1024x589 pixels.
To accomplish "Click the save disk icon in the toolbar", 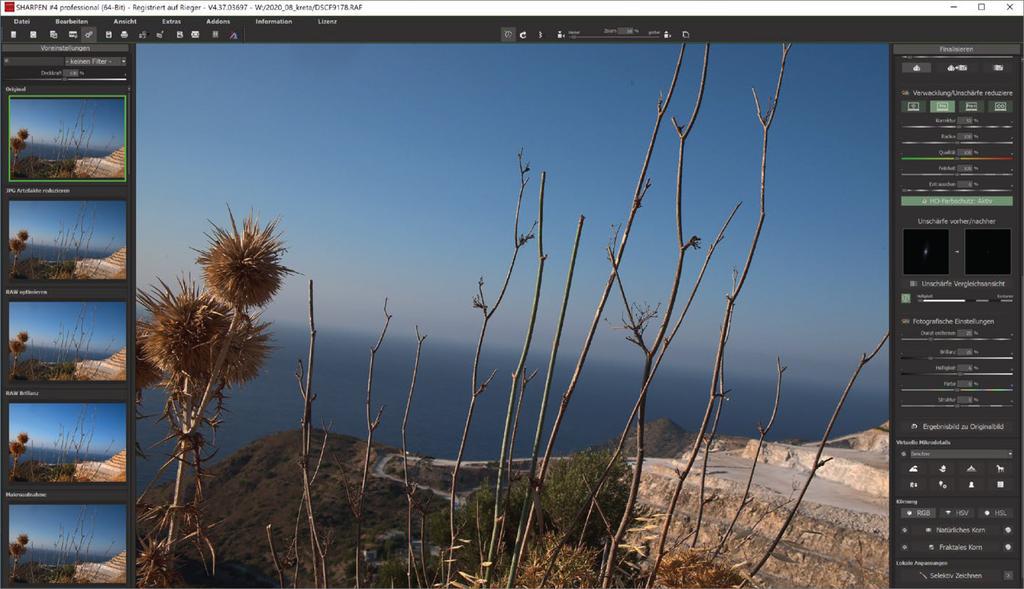I will point(108,35).
